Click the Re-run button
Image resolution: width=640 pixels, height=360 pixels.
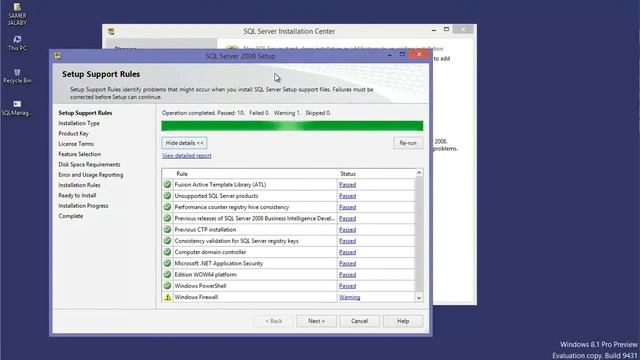pyautogui.click(x=408, y=143)
